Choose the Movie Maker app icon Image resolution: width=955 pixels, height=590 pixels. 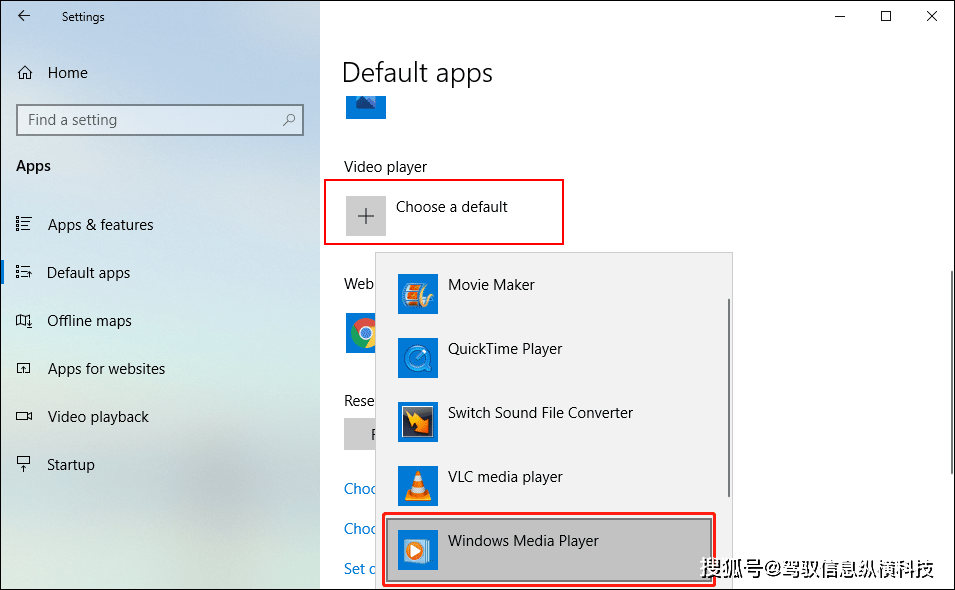point(418,294)
